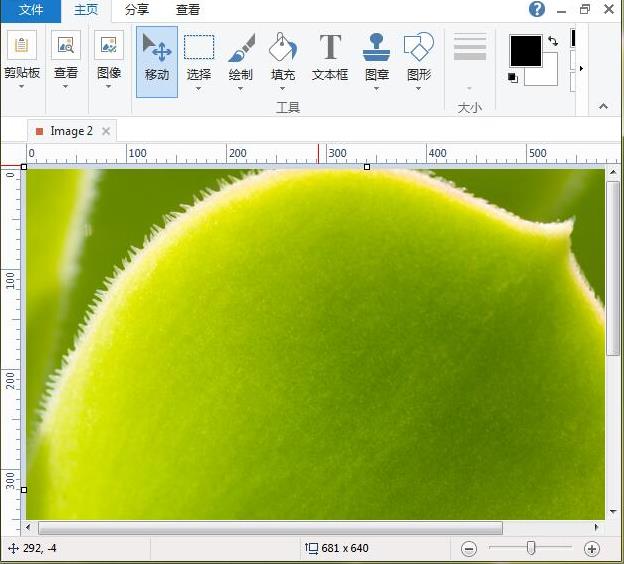Click the scroll right arrow
Image resolution: width=624 pixels, height=564 pixels.
(x=596, y=527)
